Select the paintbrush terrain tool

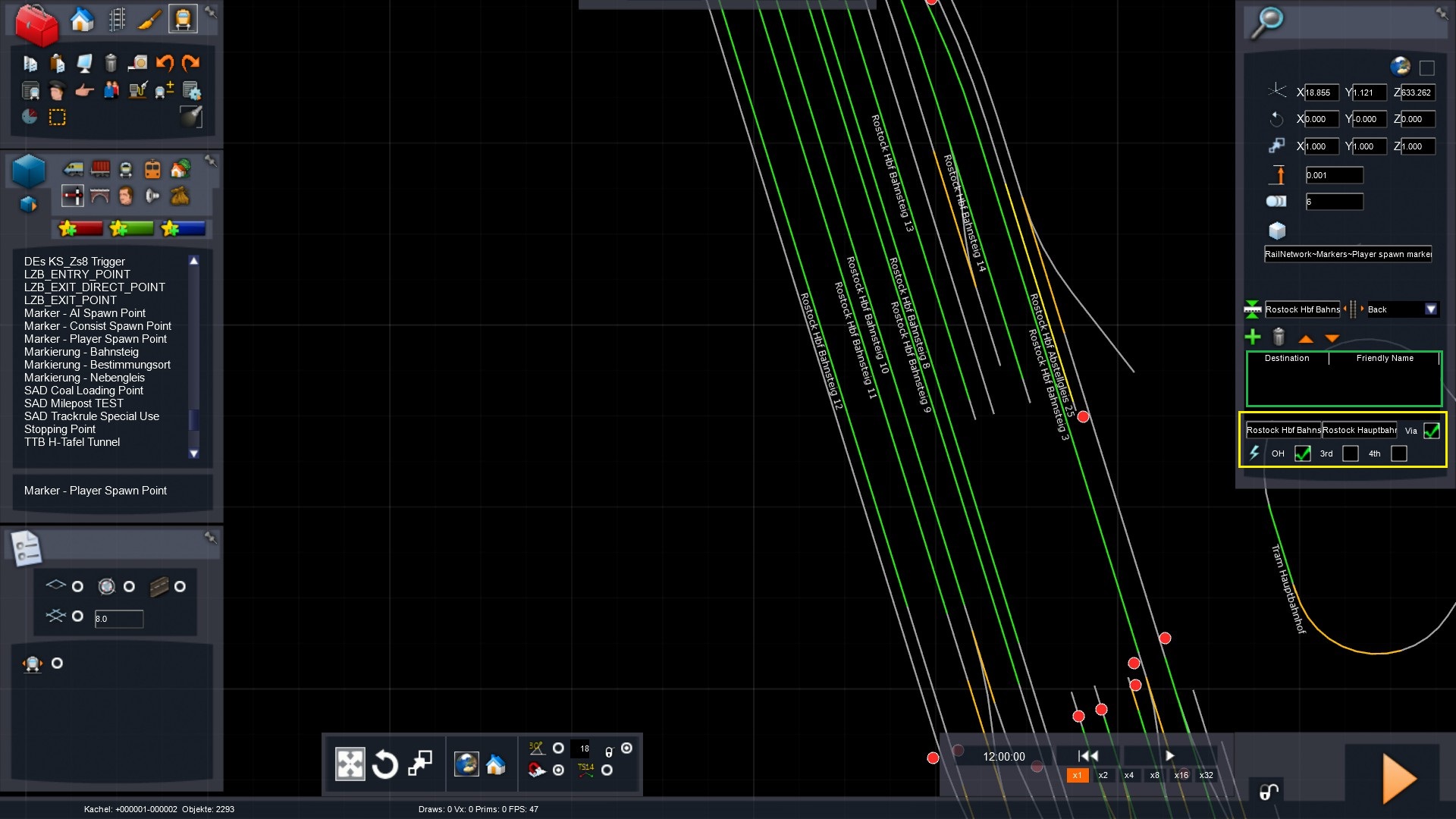coord(149,20)
